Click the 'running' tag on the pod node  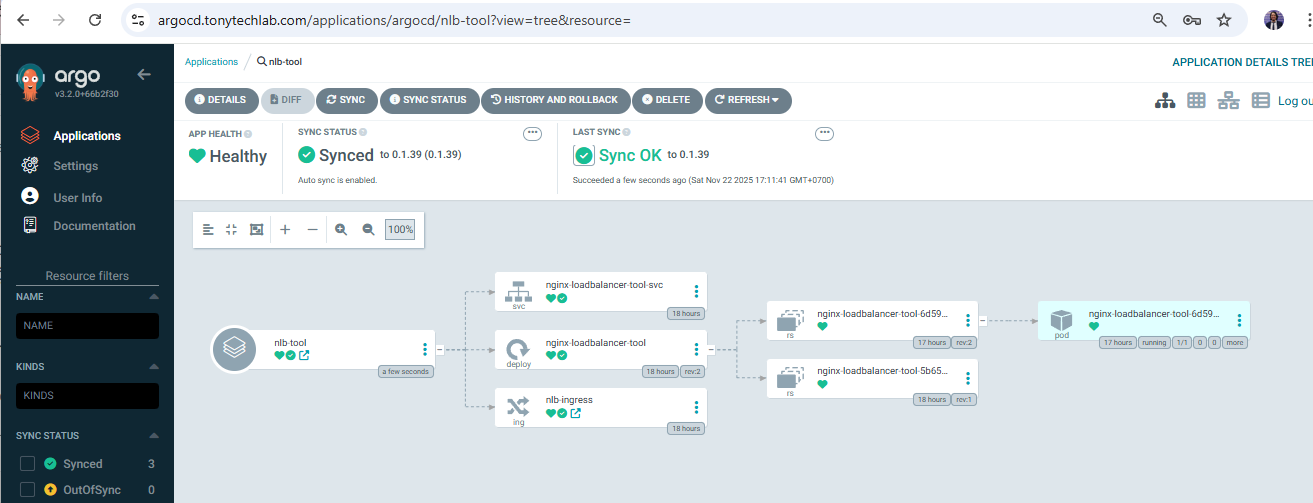tap(1154, 342)
